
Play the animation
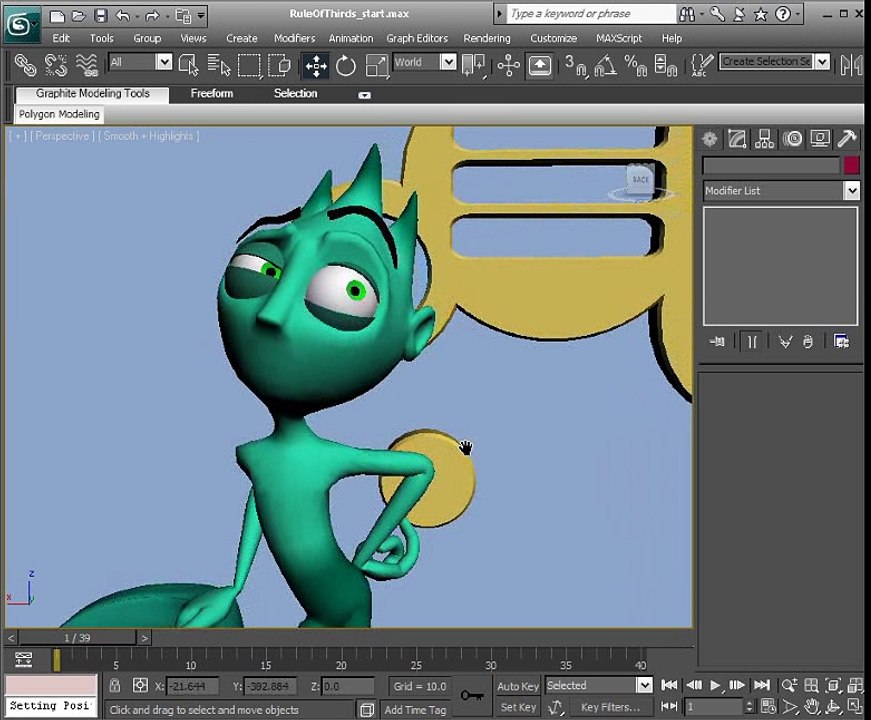click(x=715, y=685)
